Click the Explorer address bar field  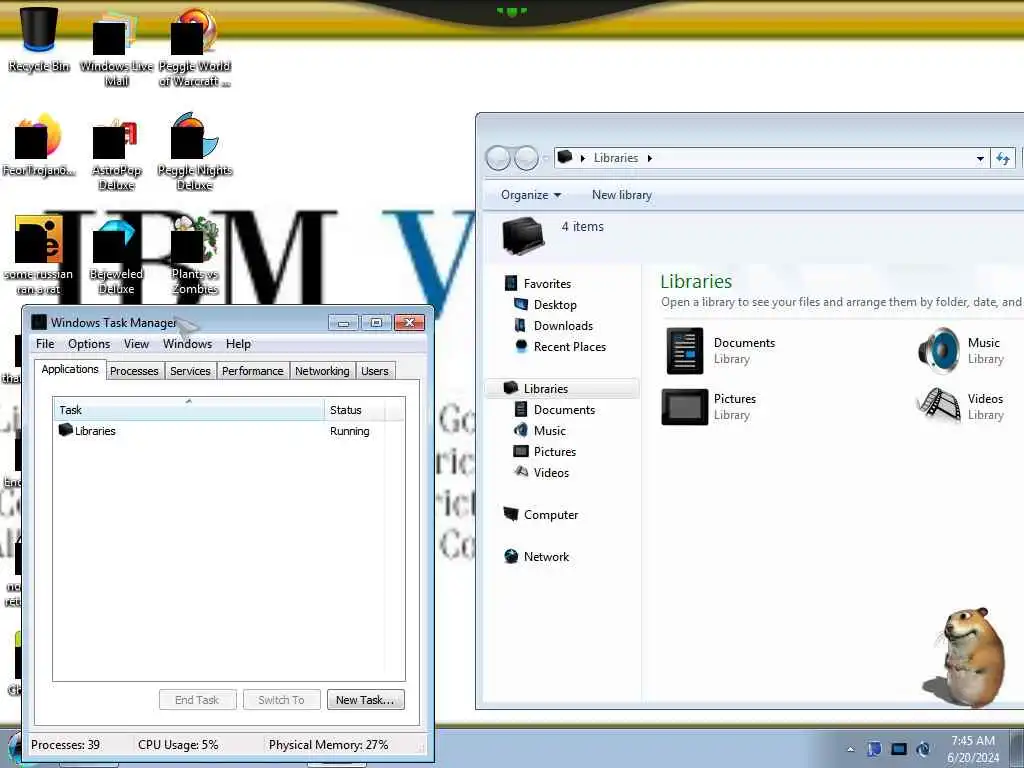tap(771, 158)
